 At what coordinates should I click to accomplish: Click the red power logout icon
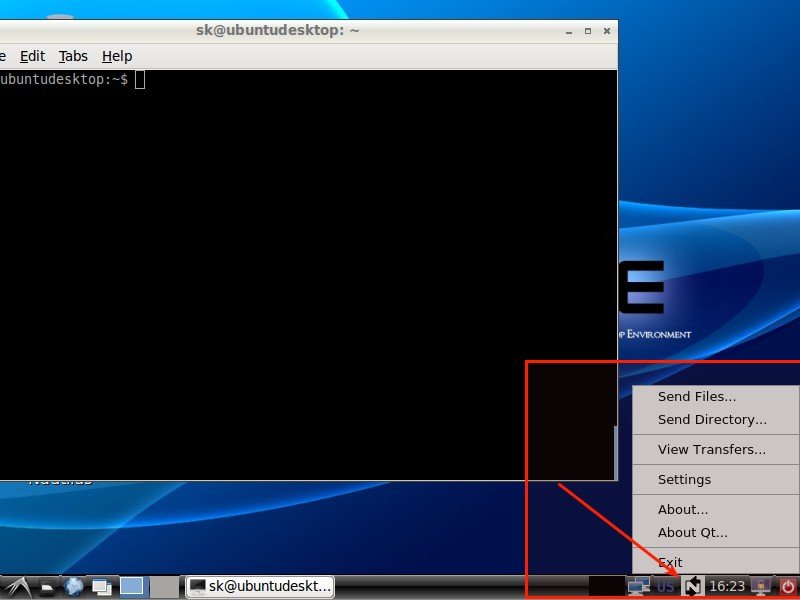(x=788, y=587)
